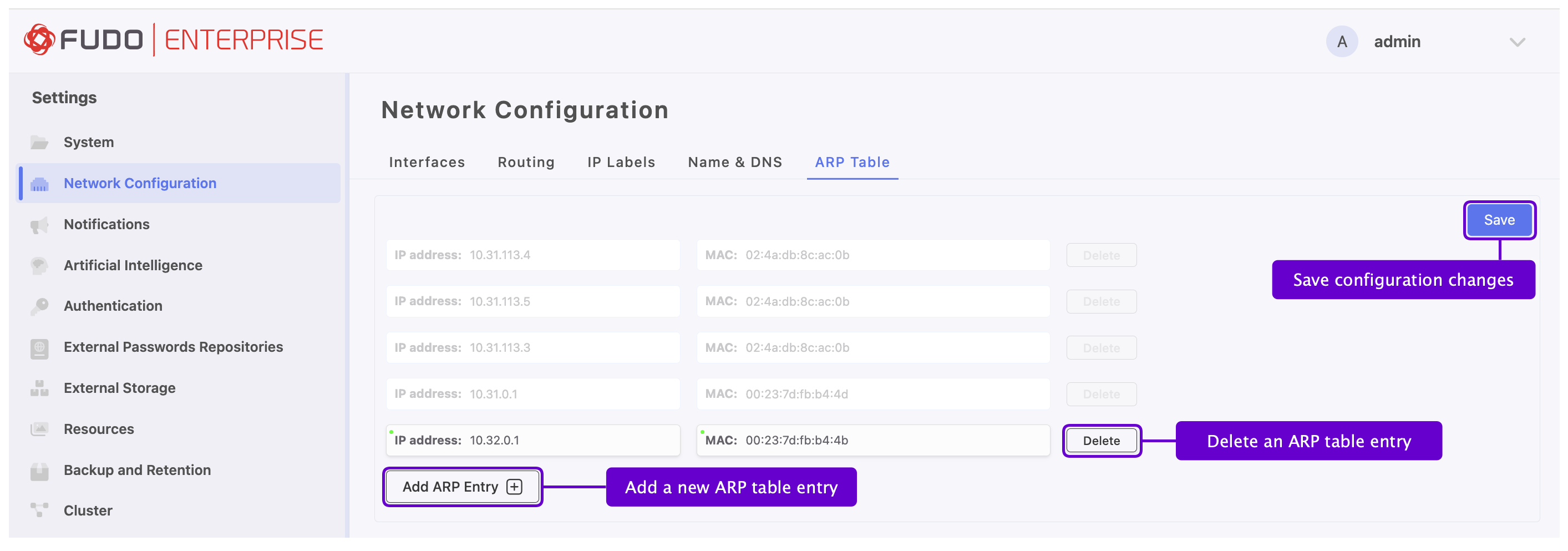
Task: Click the plus icon in Add ARP Entry
Action: (514, 487)
